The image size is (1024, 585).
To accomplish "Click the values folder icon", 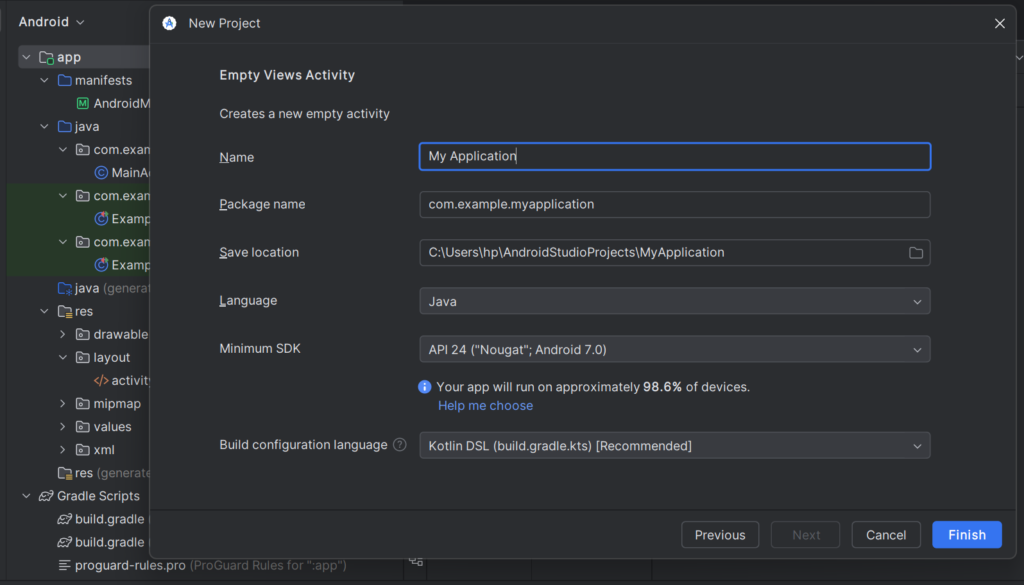I will [x=82, y=427].
